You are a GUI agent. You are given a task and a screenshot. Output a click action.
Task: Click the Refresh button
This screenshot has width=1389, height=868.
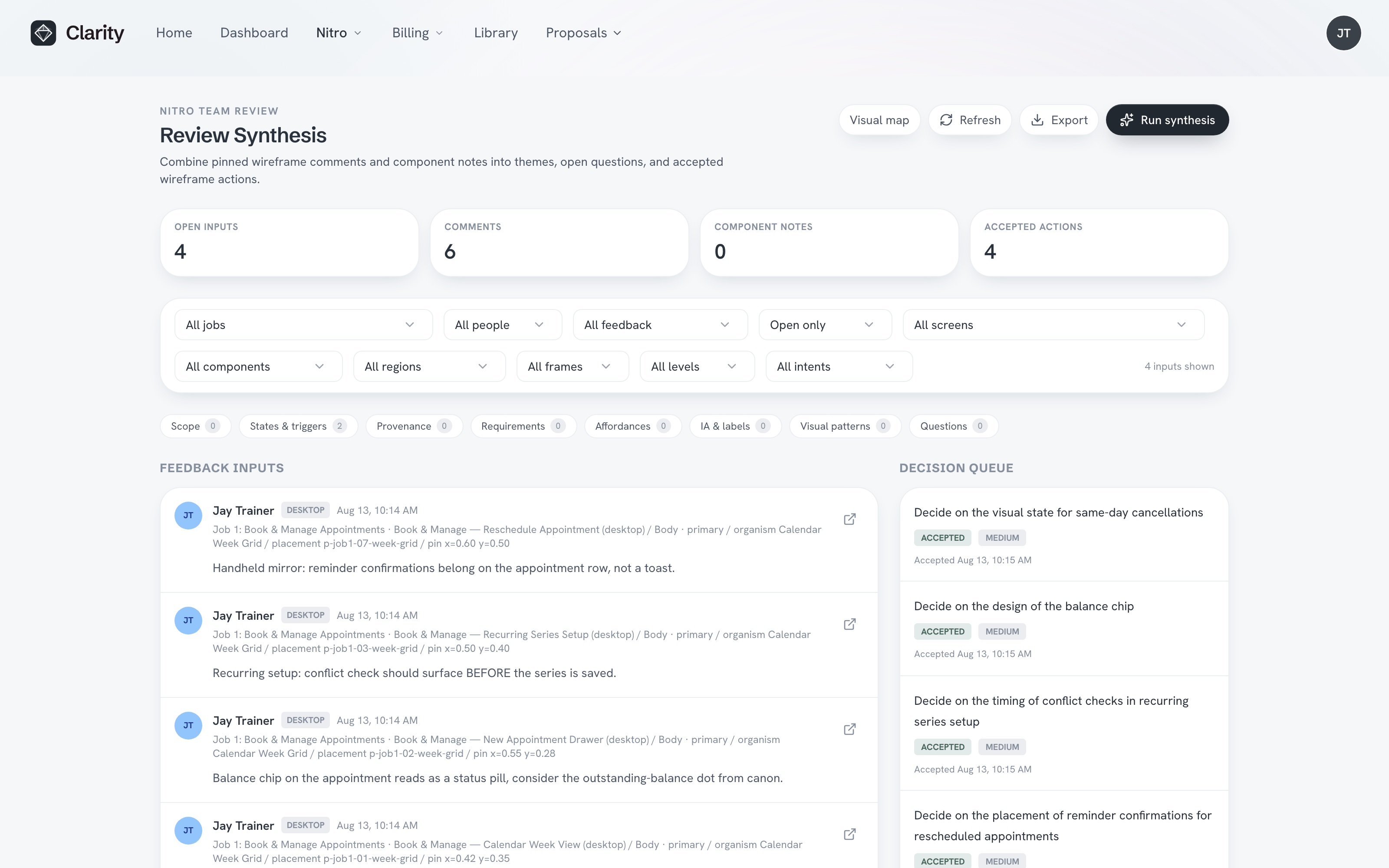pos(969,120)
